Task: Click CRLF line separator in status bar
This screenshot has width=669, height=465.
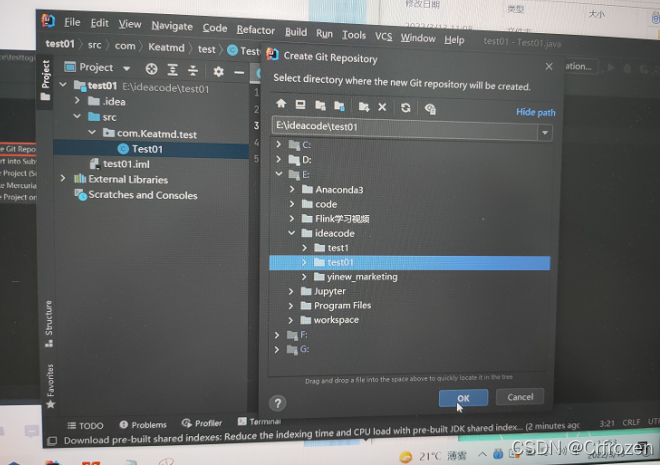Action: pyautogui.click(x=631, y=422)
